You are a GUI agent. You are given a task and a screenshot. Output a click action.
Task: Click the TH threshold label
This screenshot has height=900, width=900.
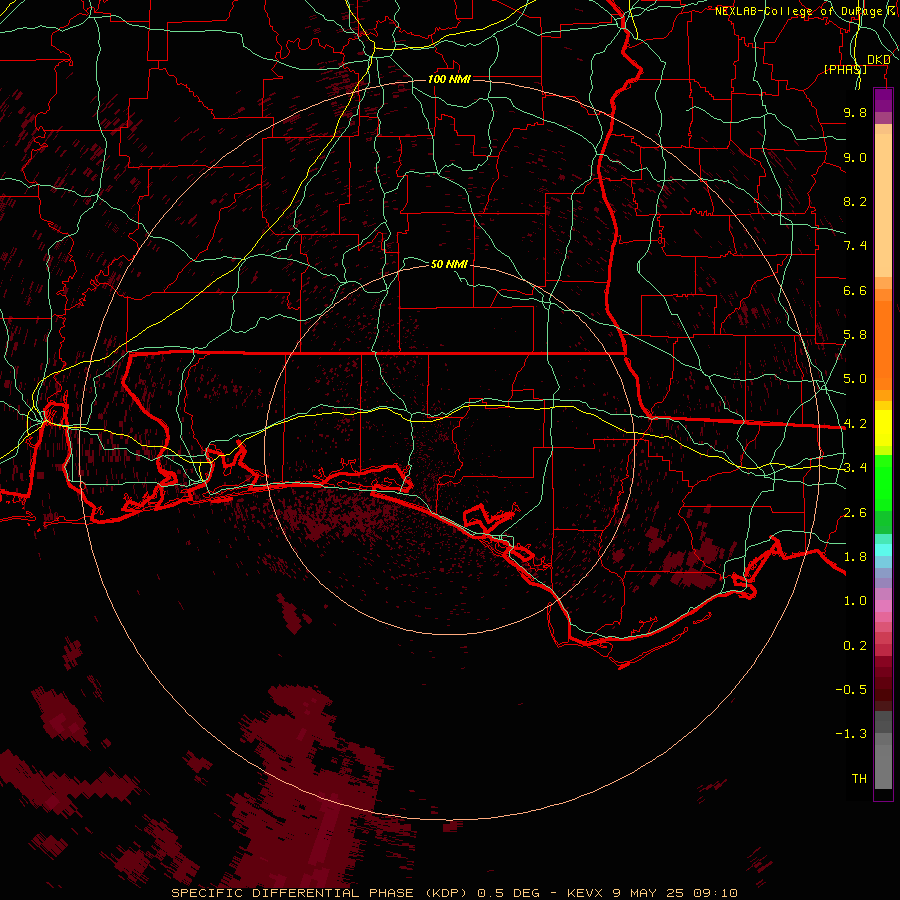pyautogui.click(x=859, y=779)
